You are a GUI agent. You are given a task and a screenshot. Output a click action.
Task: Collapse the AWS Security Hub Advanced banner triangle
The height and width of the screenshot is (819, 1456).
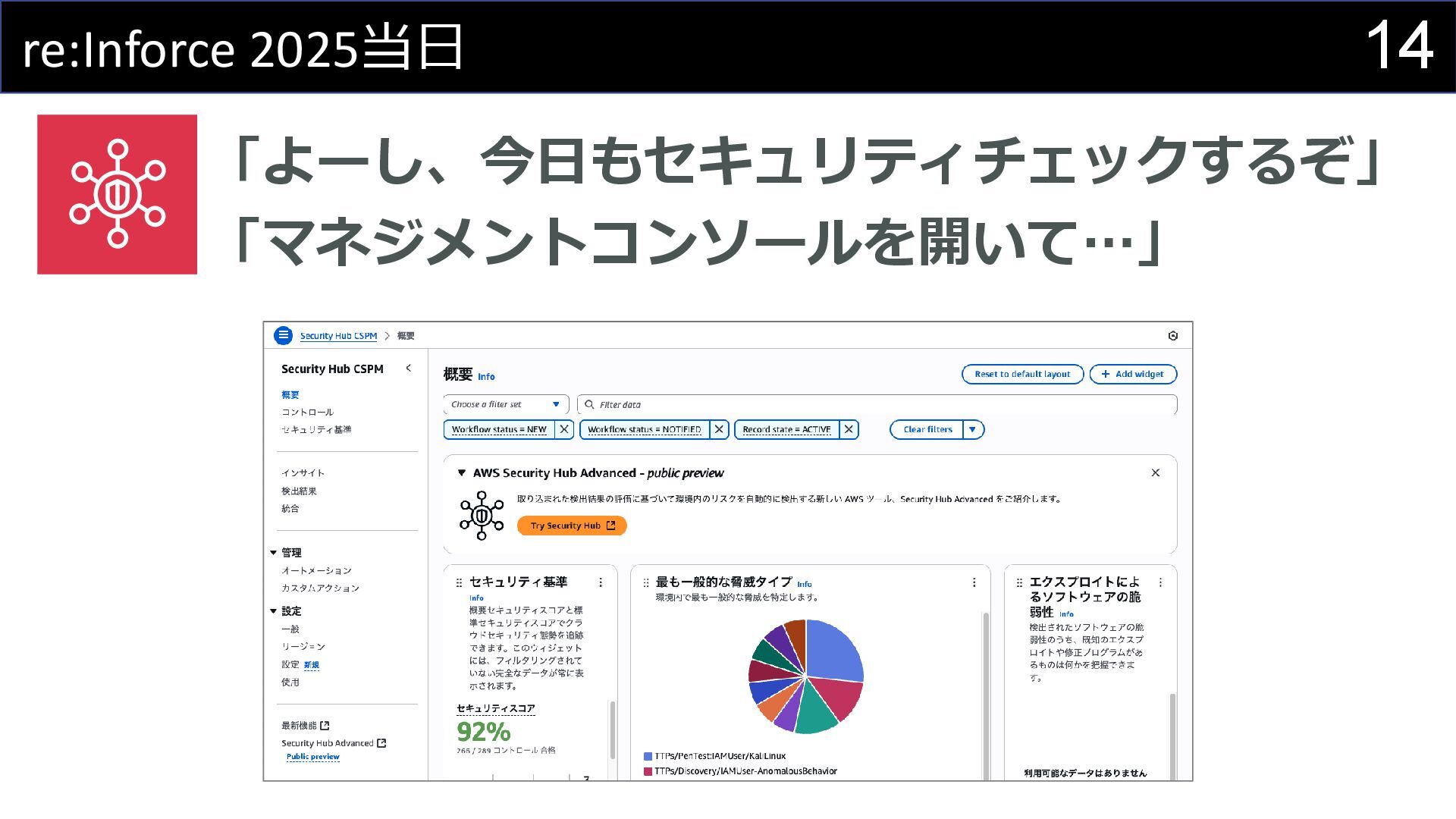[461, 472]
